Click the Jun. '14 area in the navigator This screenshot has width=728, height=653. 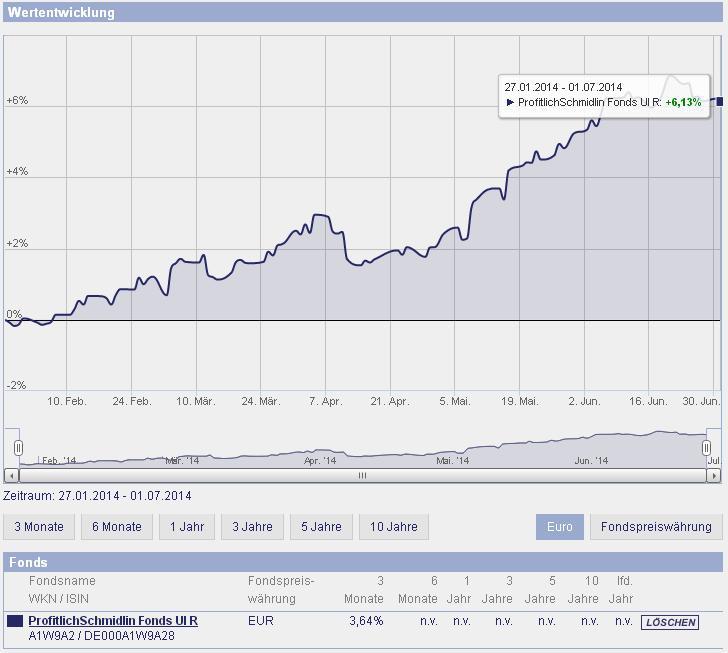pos(591,460)
